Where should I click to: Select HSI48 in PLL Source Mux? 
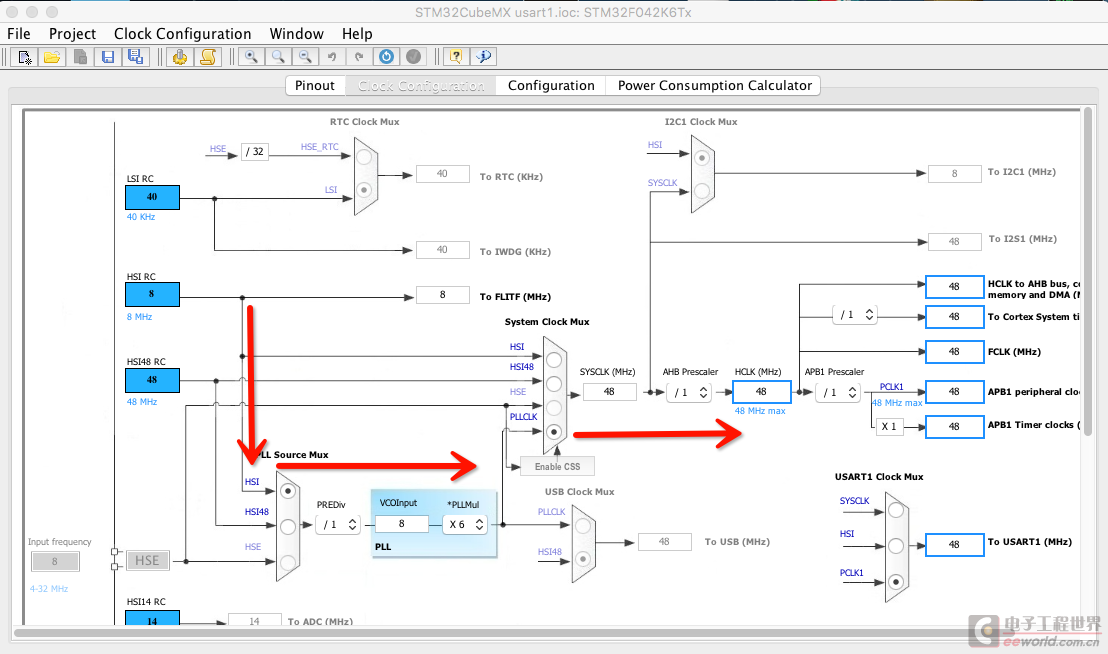tap(288, 526)
